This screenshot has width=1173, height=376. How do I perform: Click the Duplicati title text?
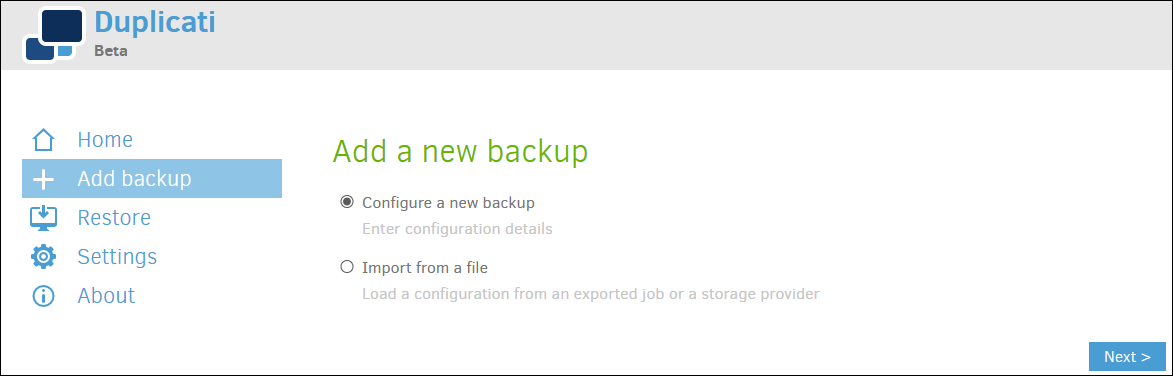pyautogui.click(x=155, y=22)
